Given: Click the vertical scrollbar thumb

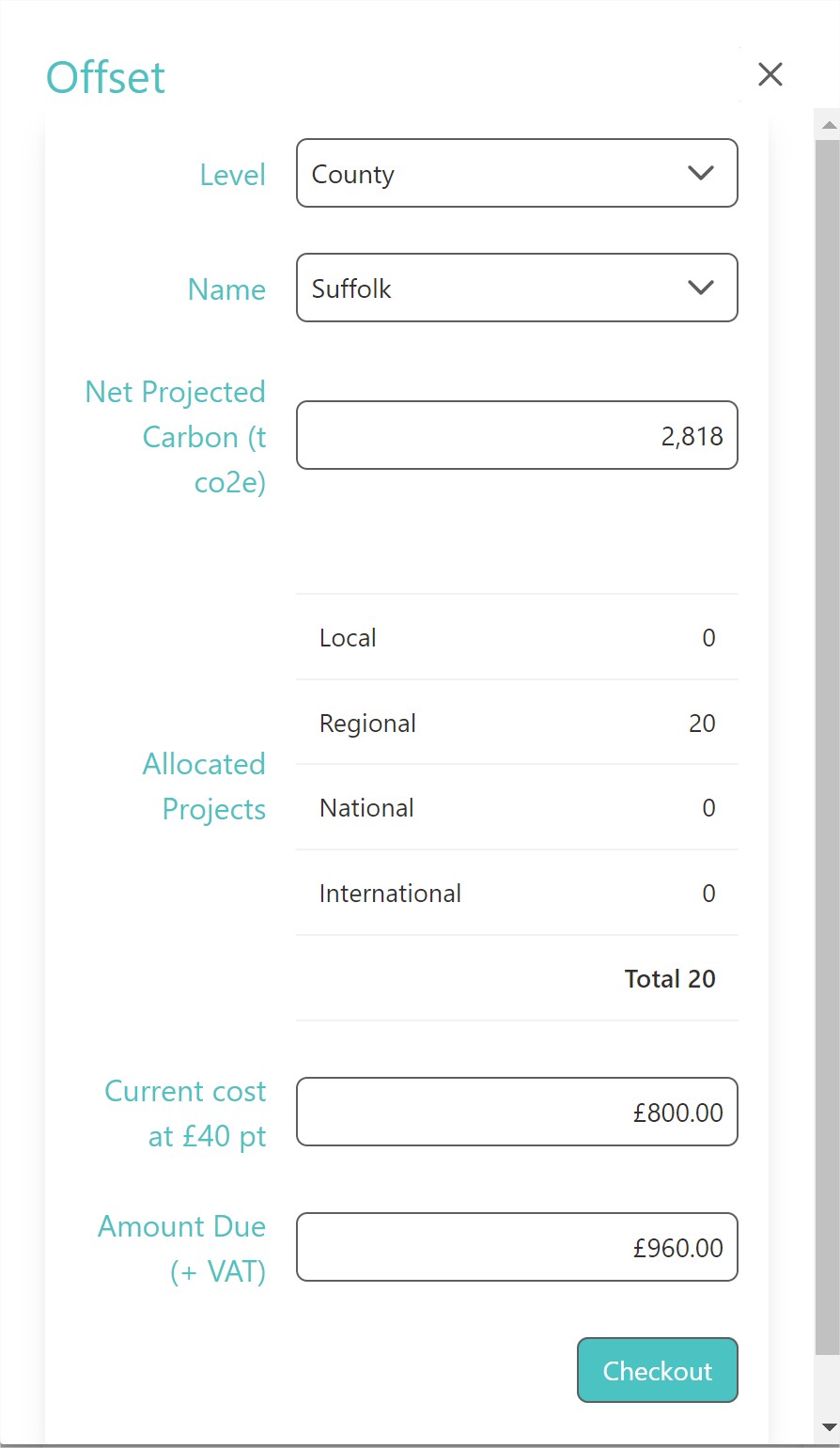Looking at the screenshot, I should click(x=828, y=747).
